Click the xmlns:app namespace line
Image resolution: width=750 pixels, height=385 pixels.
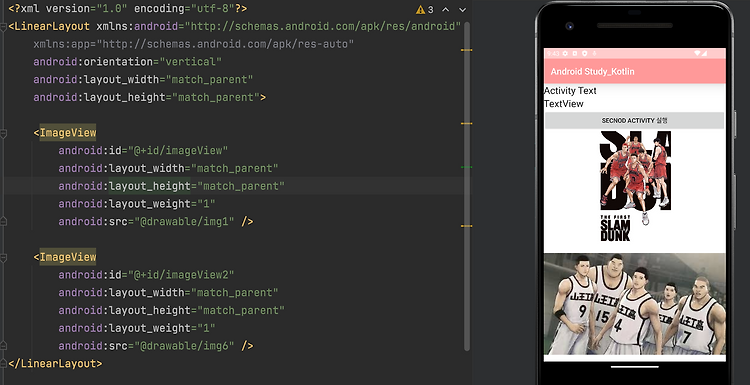pyautogui.click(x=194, y=44)
